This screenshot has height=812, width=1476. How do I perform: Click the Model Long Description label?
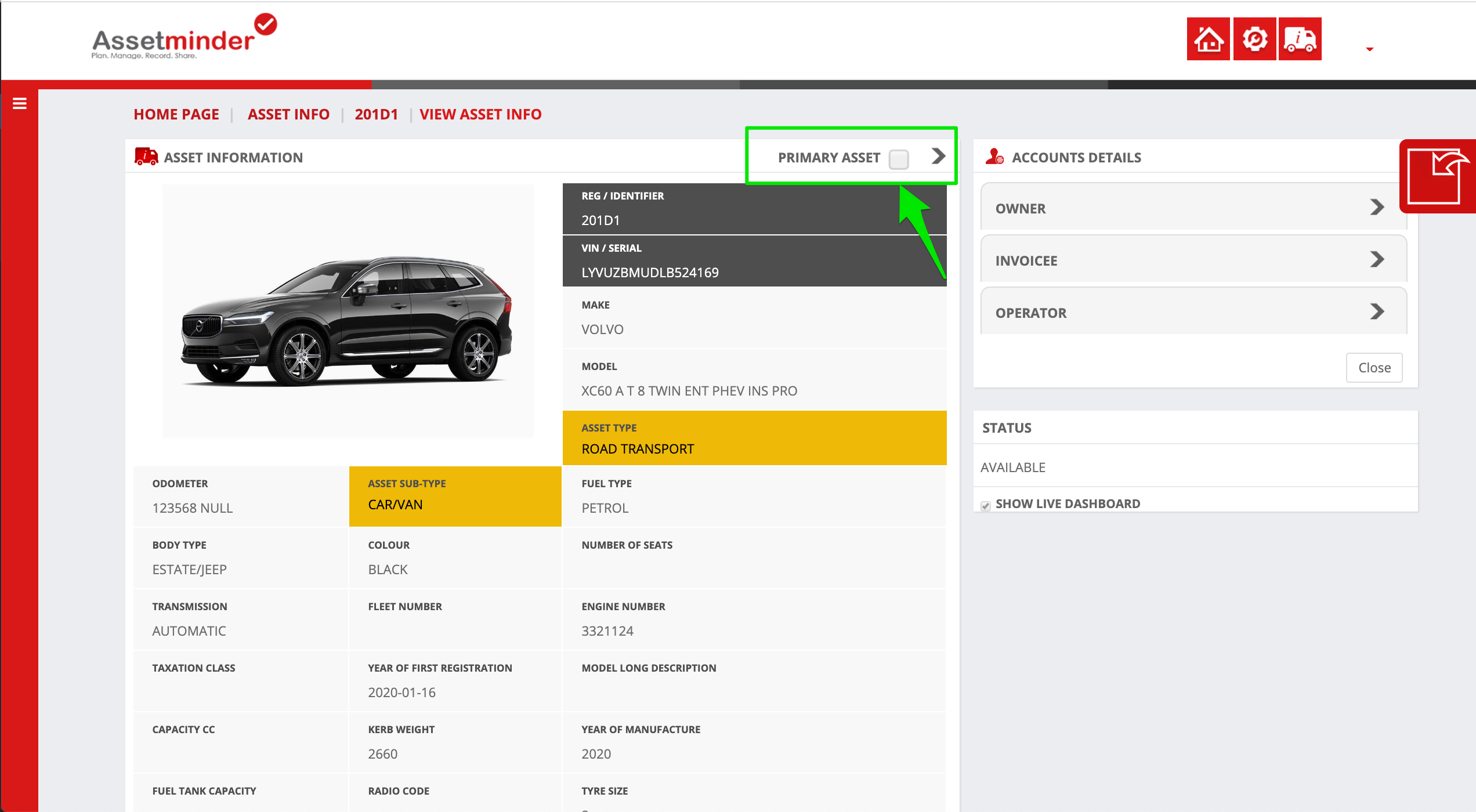(x=649, y=668)
